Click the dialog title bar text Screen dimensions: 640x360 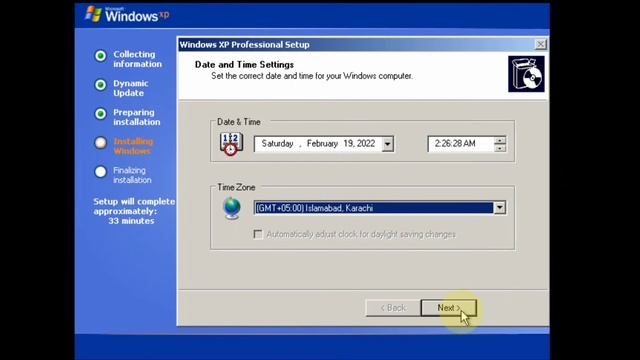[244, 44]
